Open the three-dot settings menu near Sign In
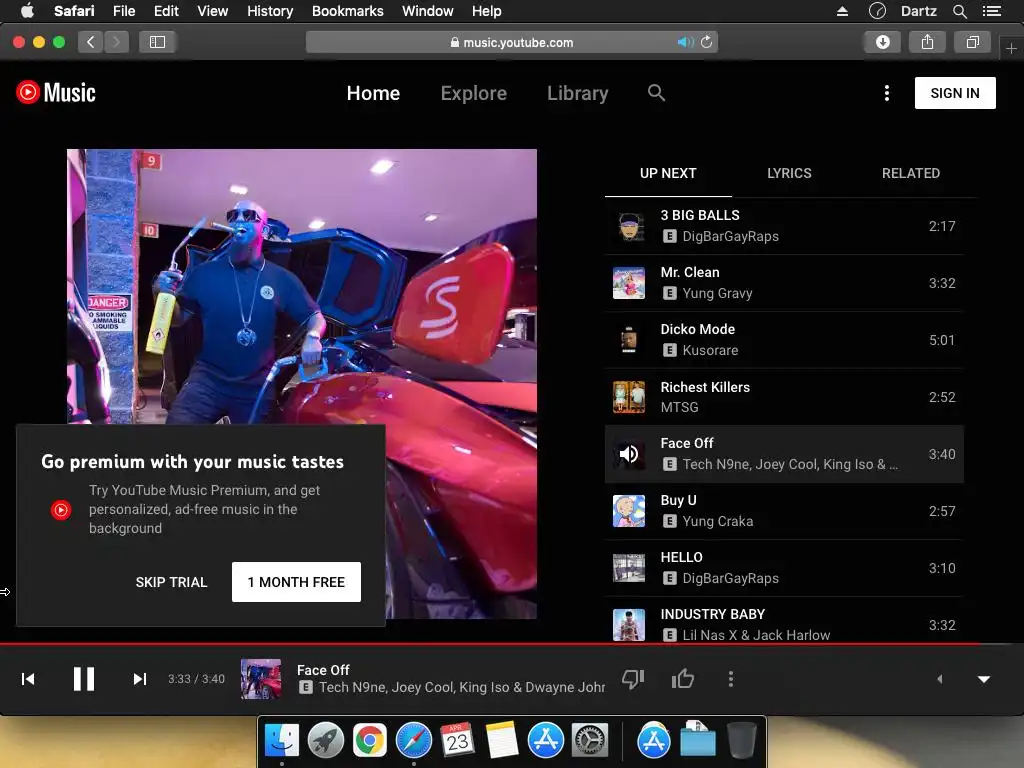 click(886, 93)
